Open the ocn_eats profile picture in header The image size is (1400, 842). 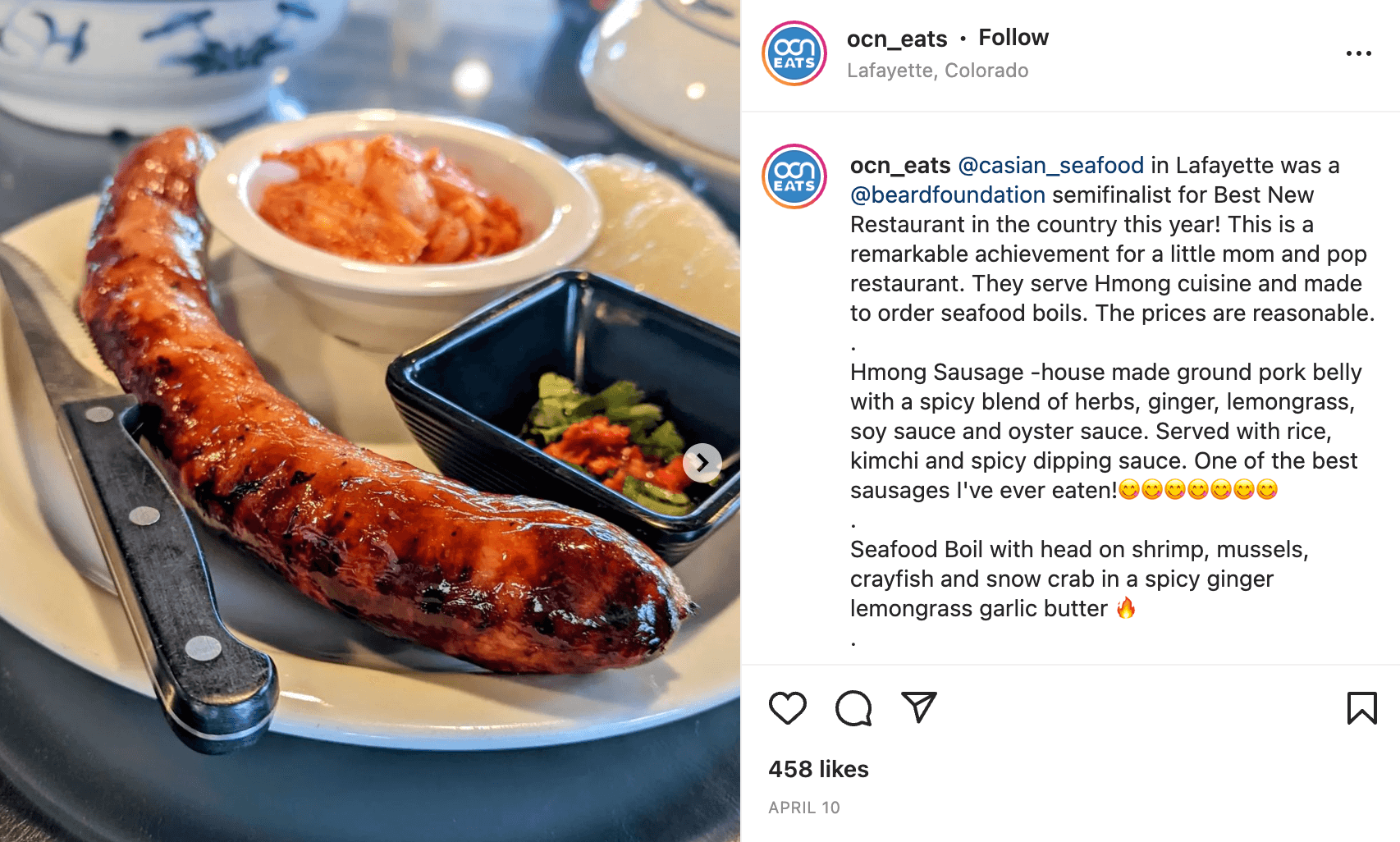(x=794, y=53)
